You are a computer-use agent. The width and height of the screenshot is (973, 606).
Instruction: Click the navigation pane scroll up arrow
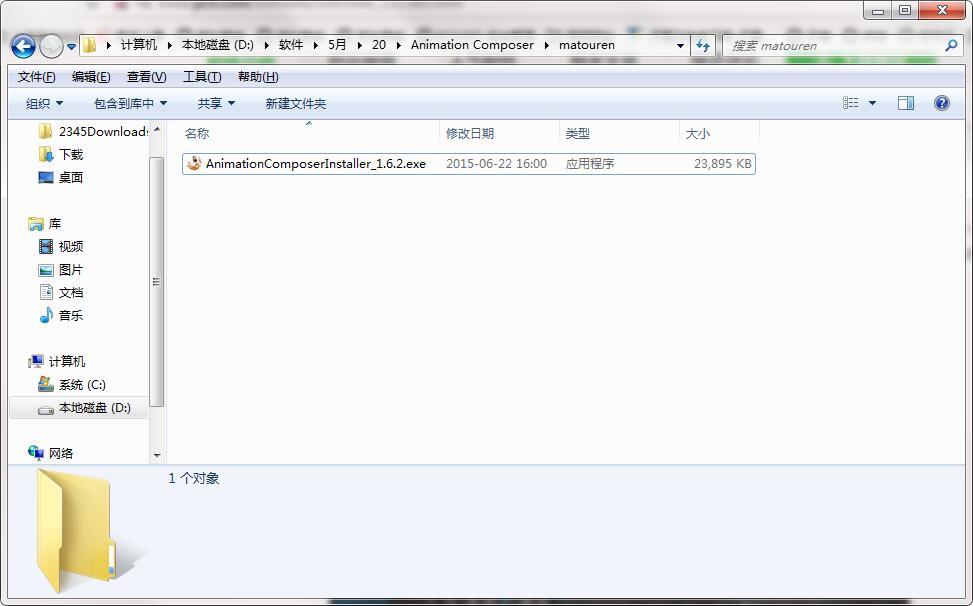tap(157, 130)
